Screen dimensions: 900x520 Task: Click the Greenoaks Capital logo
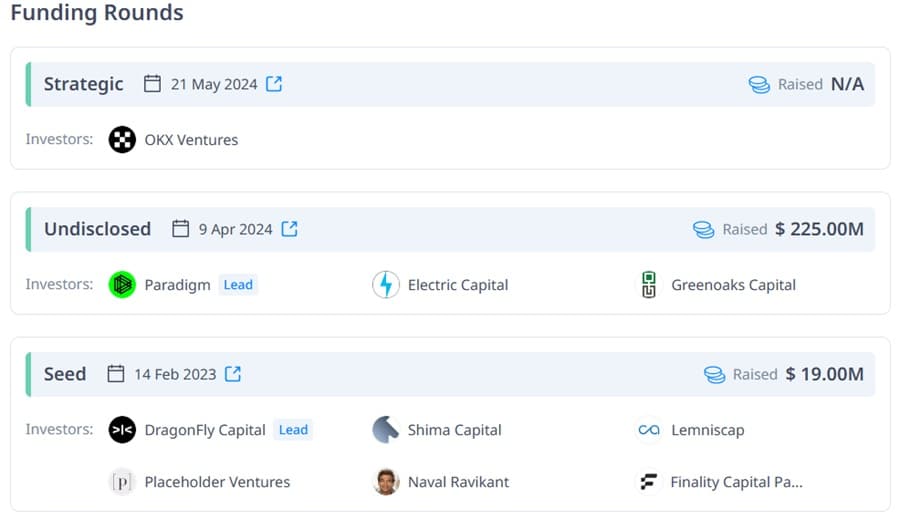tap(649, 285)
